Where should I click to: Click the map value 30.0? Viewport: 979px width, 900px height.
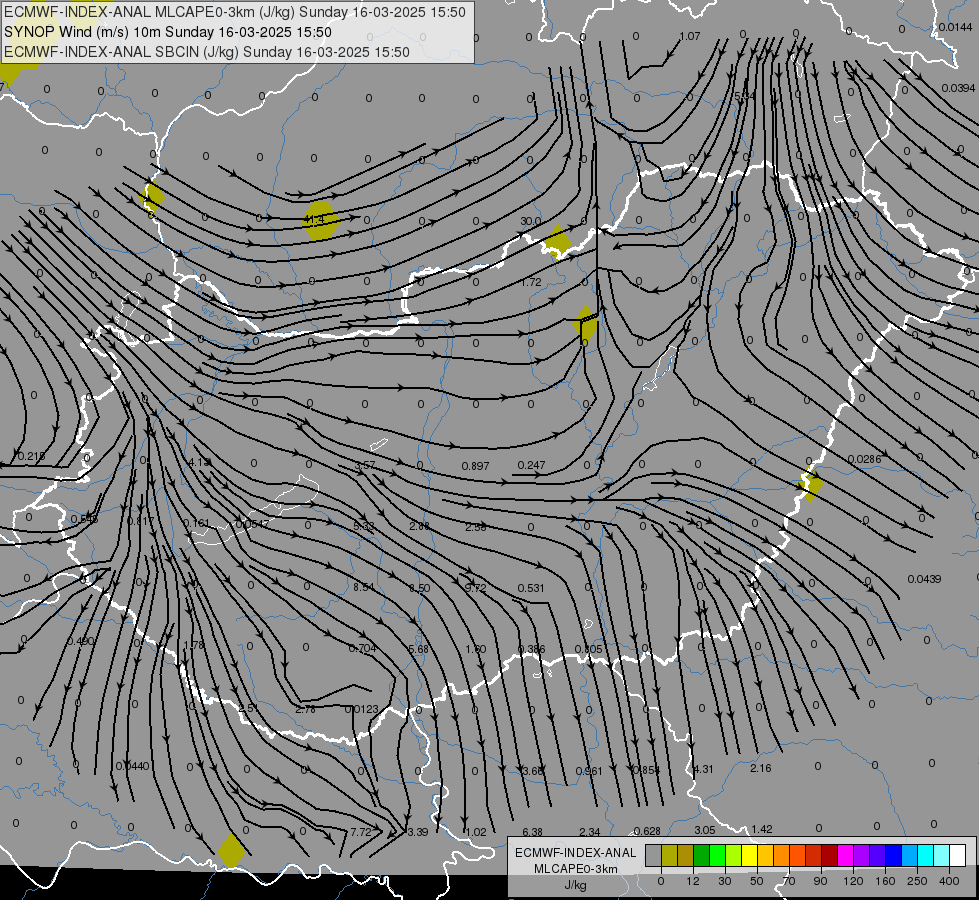(x=531, y=221)
